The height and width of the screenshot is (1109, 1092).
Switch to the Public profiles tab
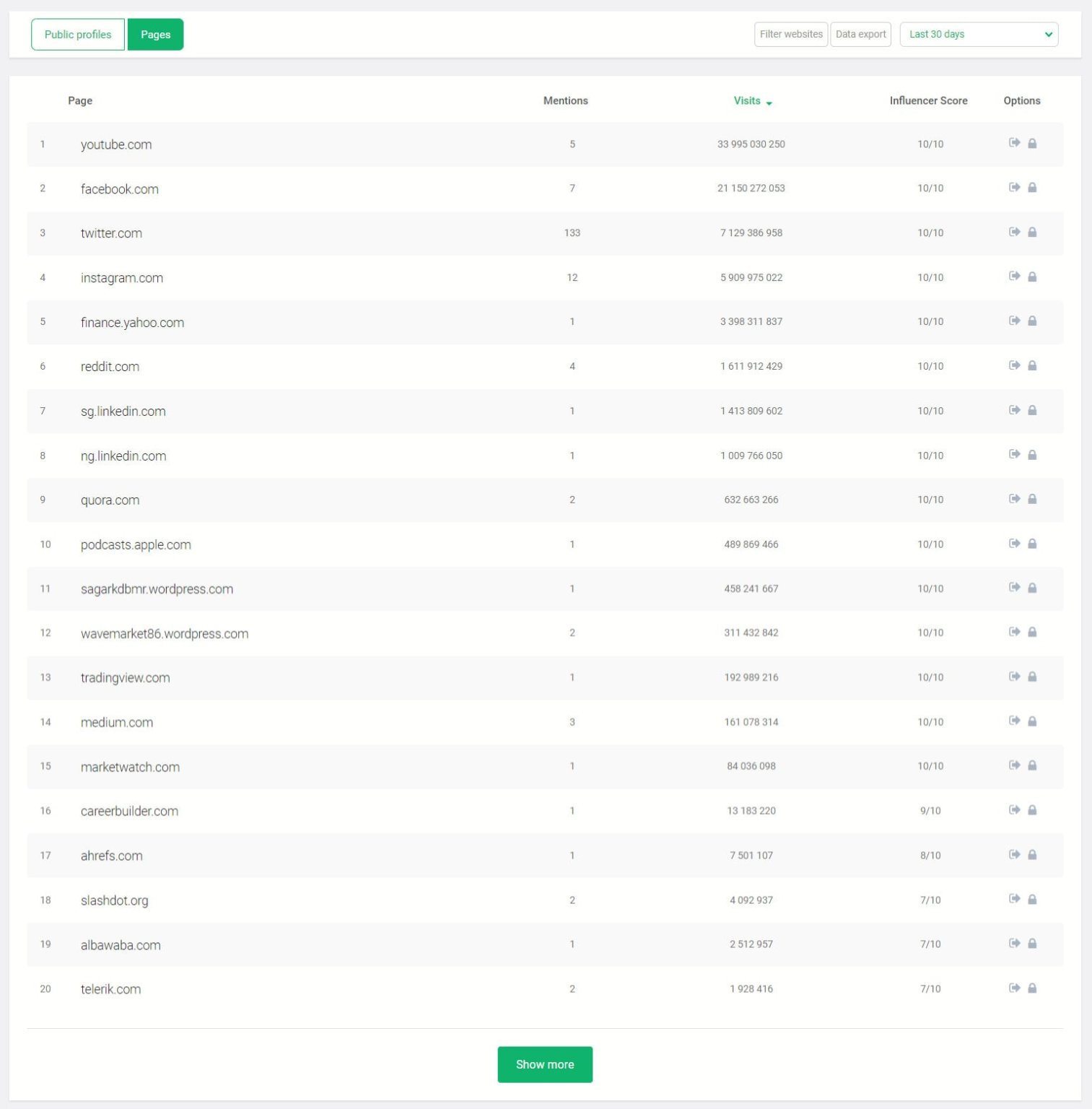tap(78, 35)
